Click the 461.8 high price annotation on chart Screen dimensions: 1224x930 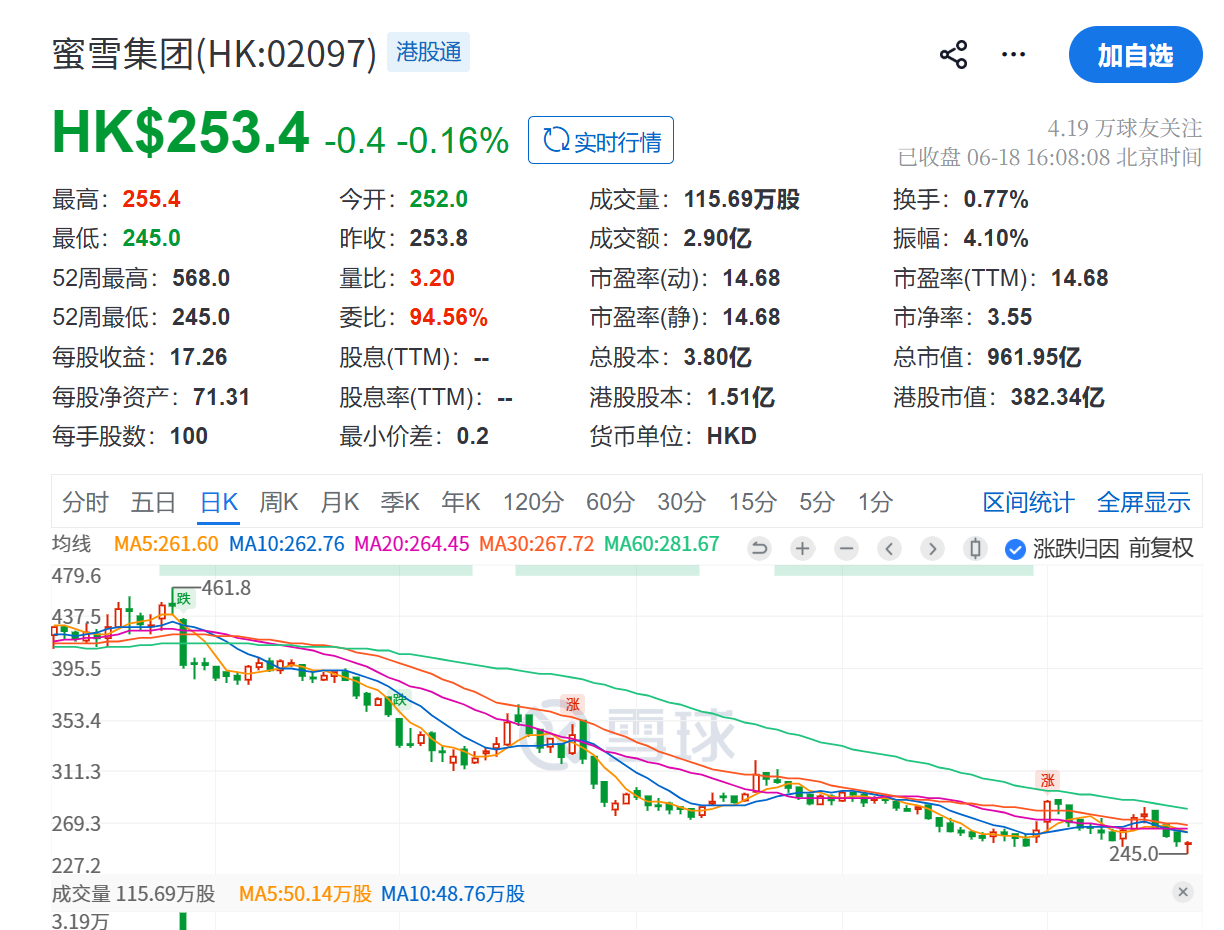(x=227, y=588)
